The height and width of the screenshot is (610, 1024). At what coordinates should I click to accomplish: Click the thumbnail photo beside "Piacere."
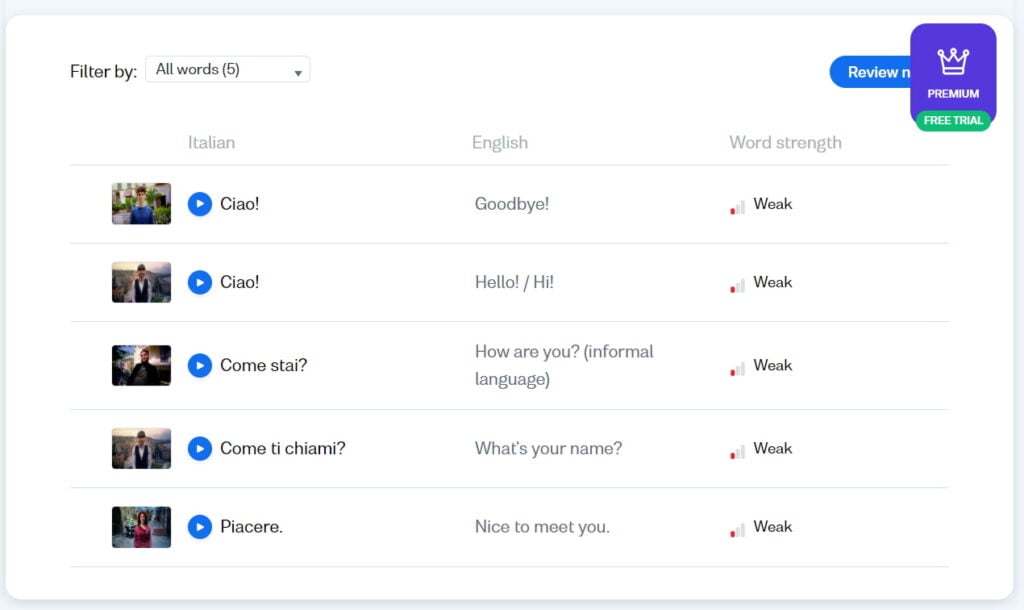pyautogui.click(x=141, y=526)
